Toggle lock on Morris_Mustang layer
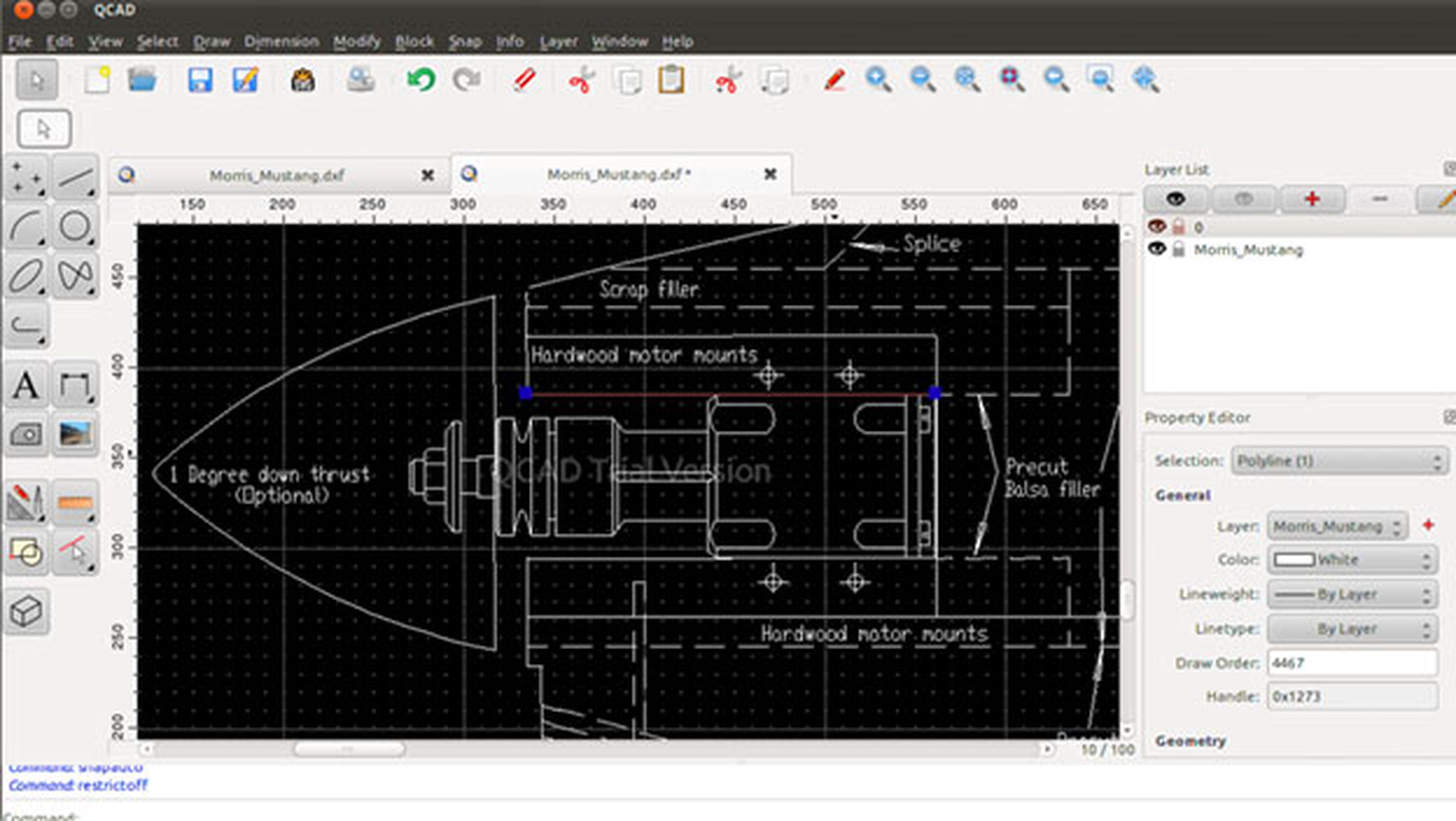This screenshot has width=1456, height=821. [x=1178, y=249]
